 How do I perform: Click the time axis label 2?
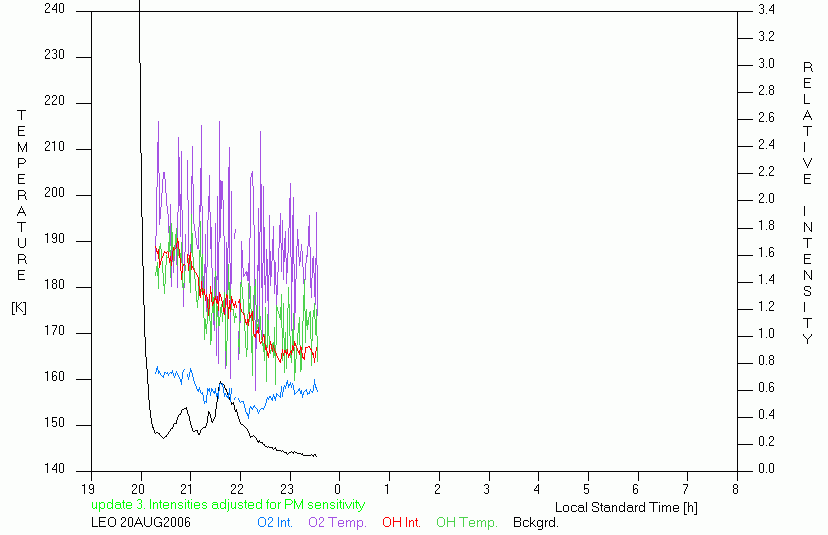(x=437, y=490)
